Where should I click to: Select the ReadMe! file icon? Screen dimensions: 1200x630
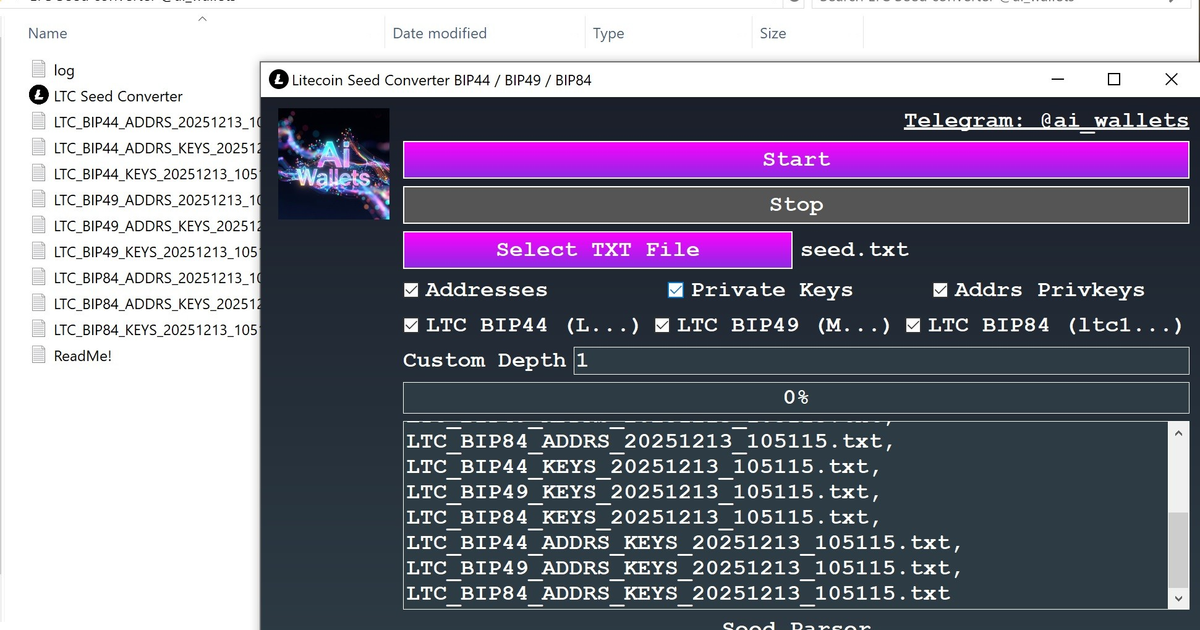point(39,355)
